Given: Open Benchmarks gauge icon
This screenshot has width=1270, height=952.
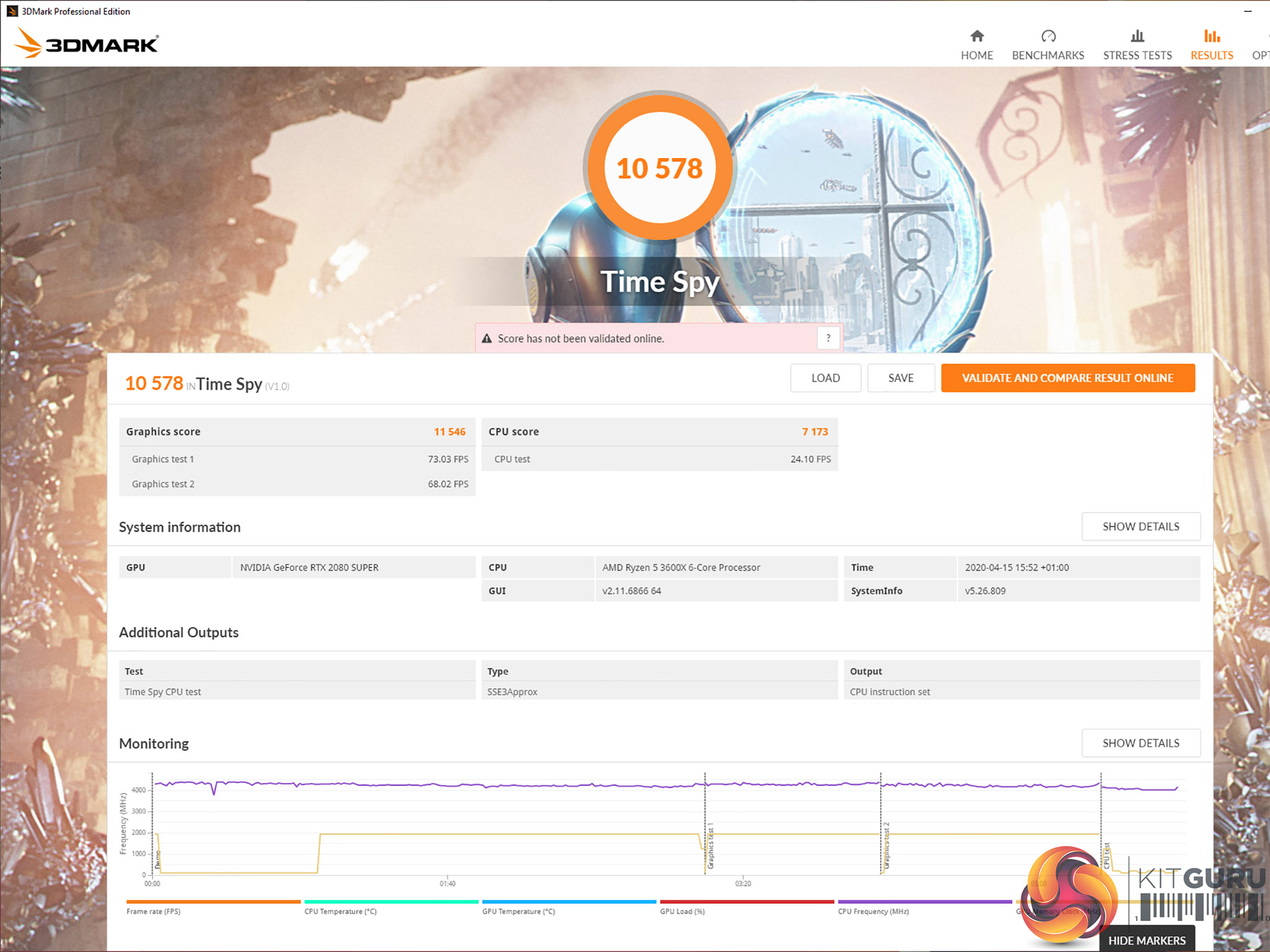Looking at the screenshot, I should point(1048,36).
